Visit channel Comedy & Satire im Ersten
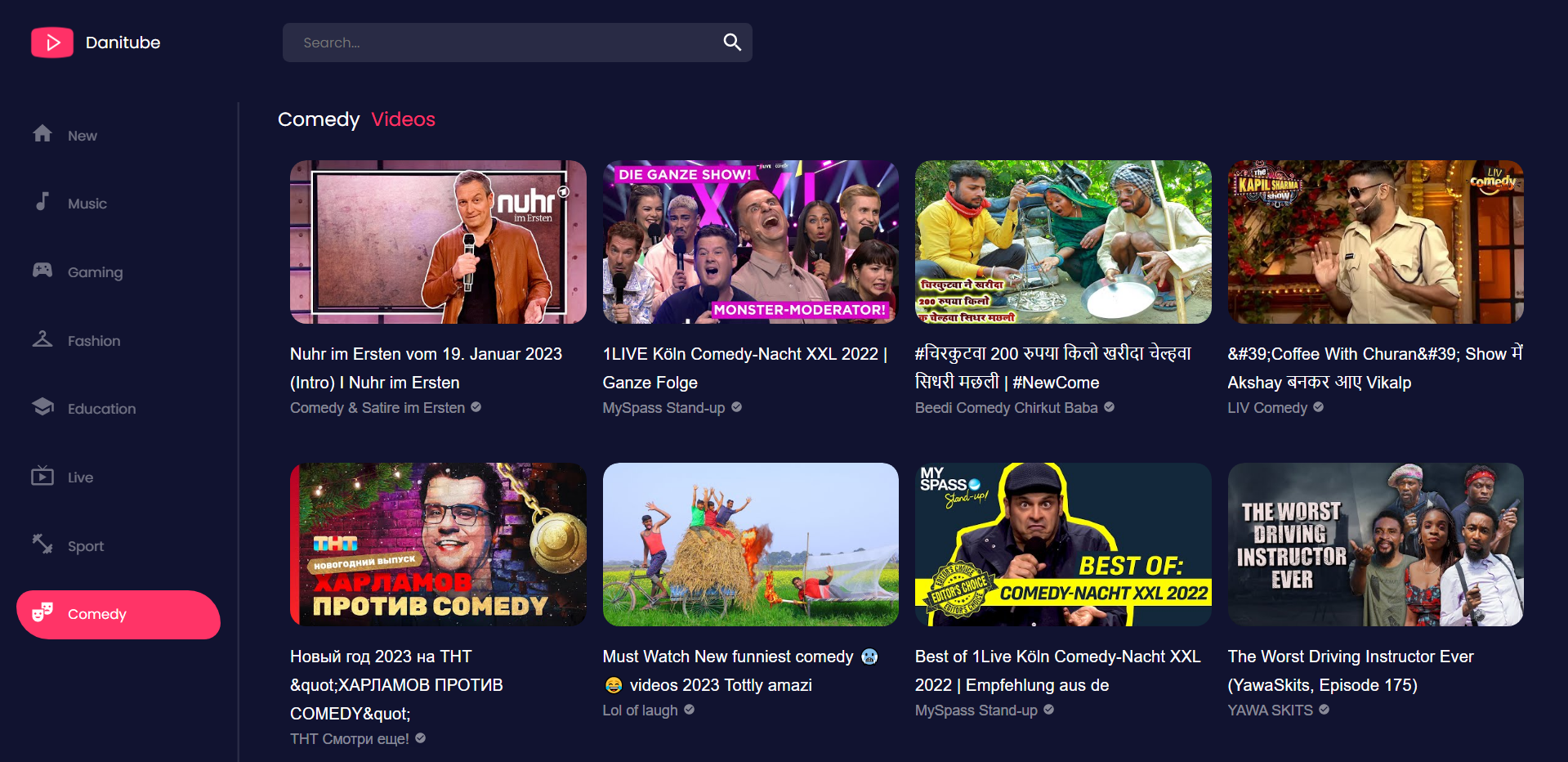Image resolution: width=1568 pixels, height=762 pixels. pos(377,408)
